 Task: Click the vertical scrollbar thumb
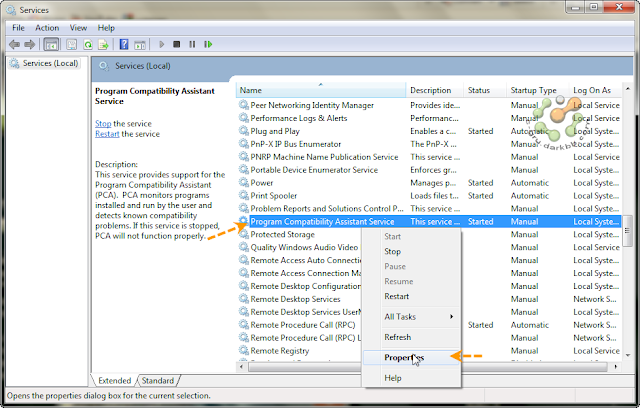[x=628, y=231]
